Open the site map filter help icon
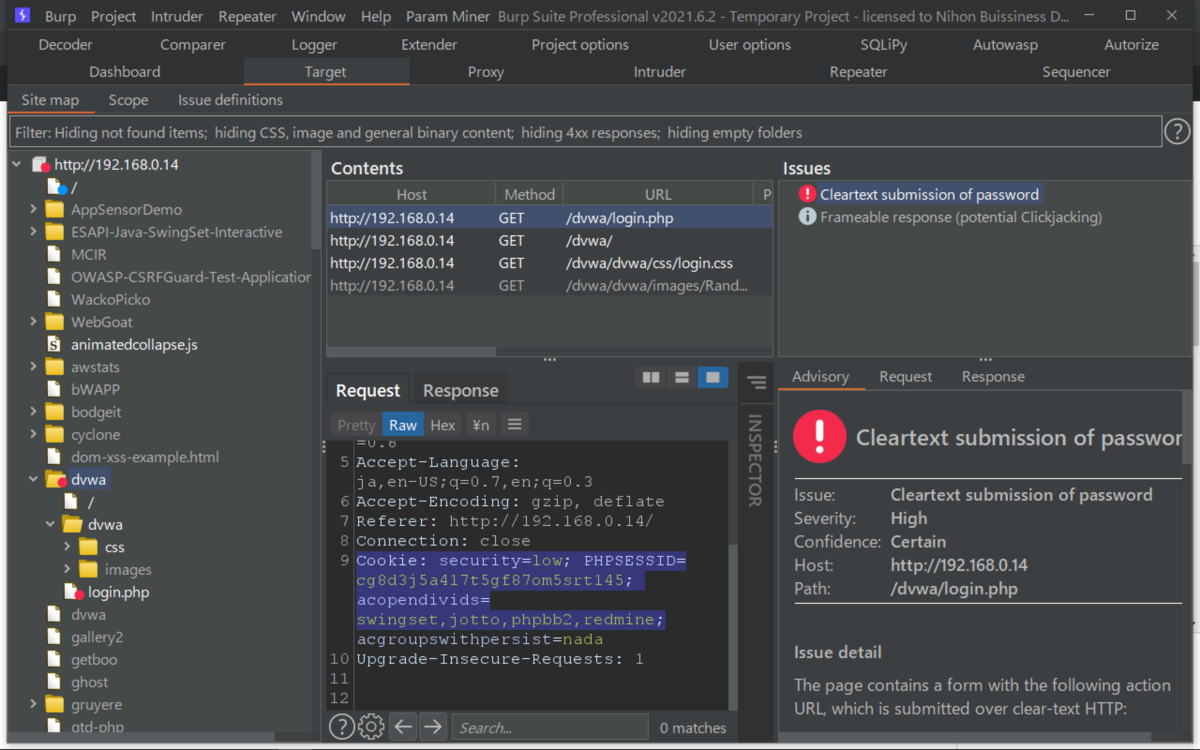 (1177, 131)
